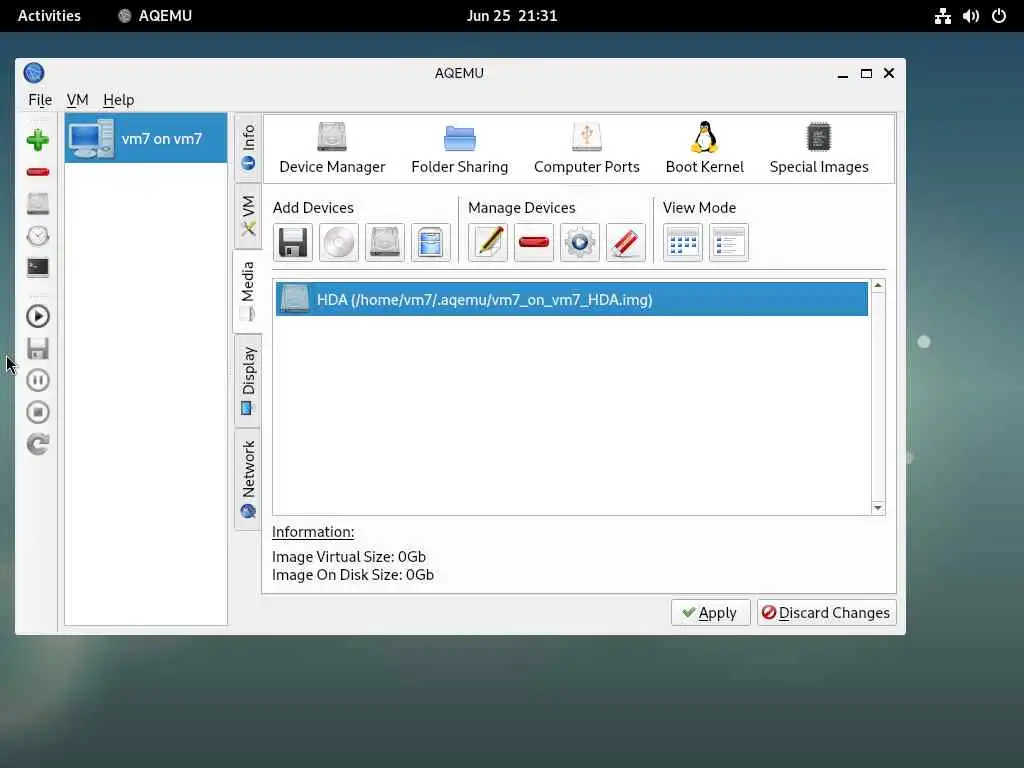Screen dimensions: 1024x768
Task: Open the Help menu
Action: tap(119, 100)
